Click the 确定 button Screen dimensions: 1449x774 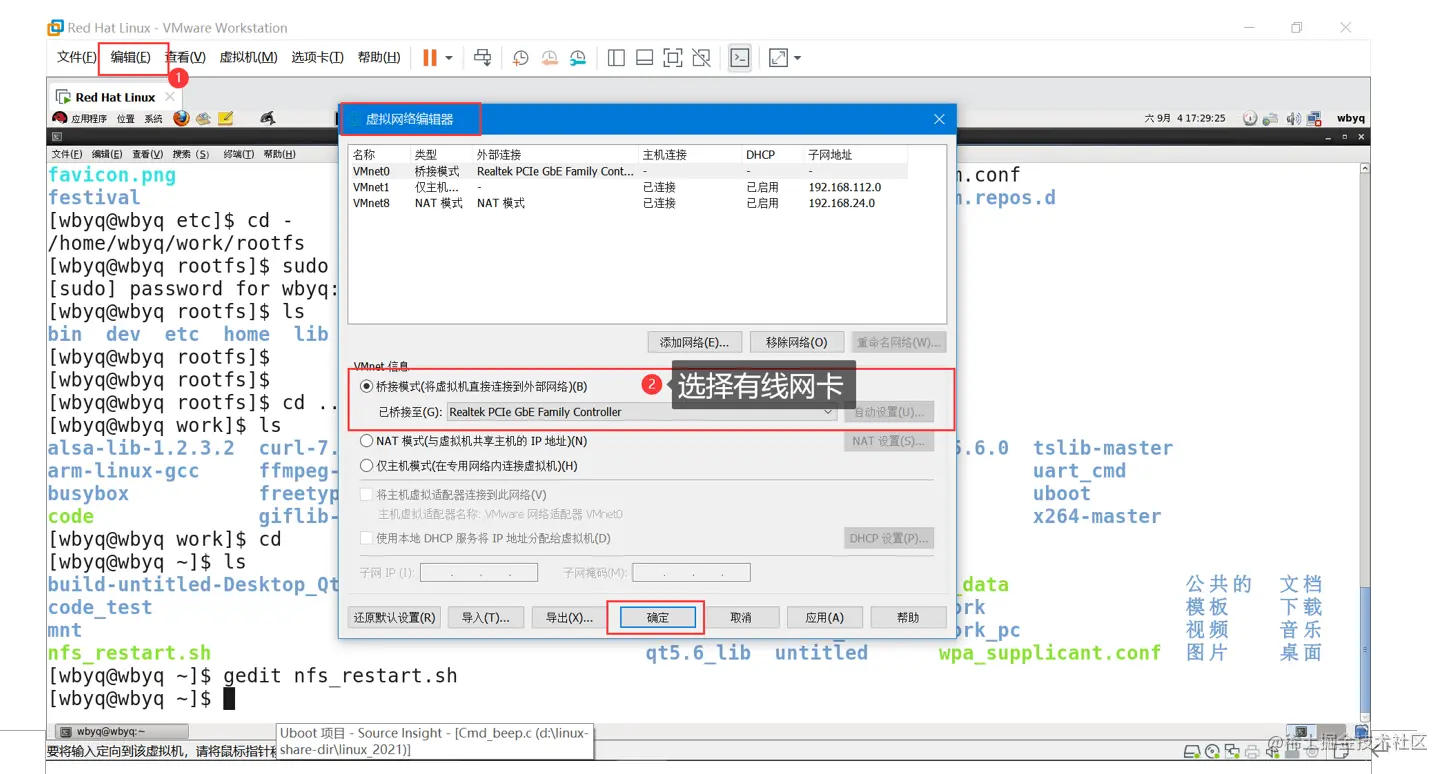(x=657, y=618)
